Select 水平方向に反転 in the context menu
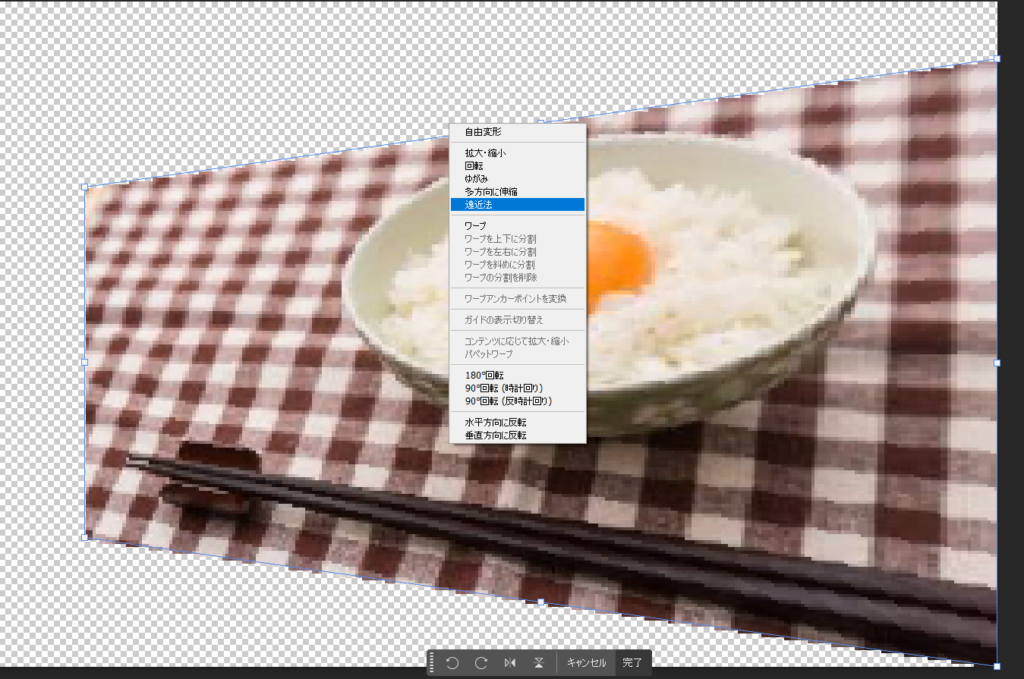Screen dimensions: 1024x679 point(495,423)
